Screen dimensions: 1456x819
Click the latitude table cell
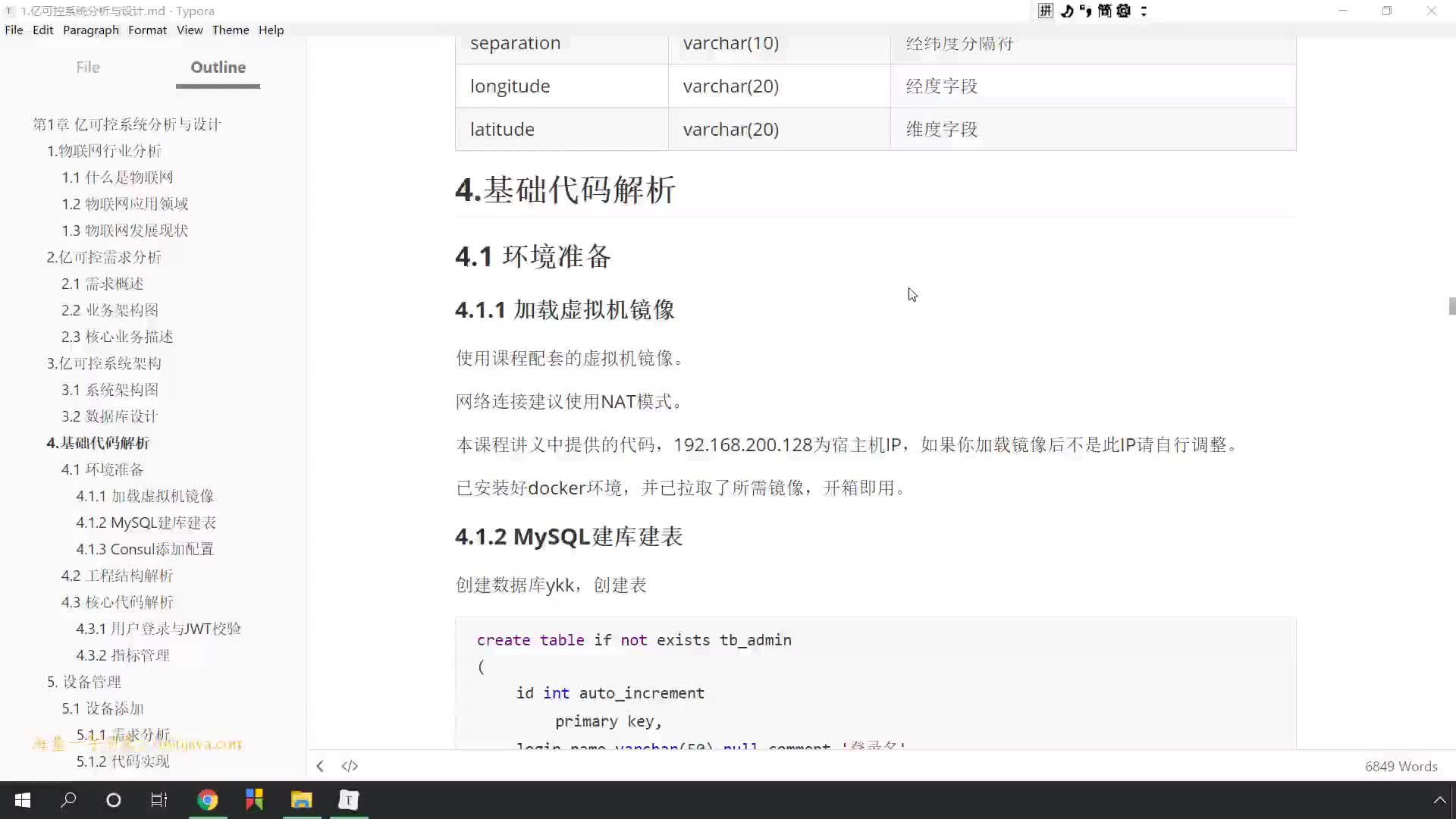click(x=561, y=129)
